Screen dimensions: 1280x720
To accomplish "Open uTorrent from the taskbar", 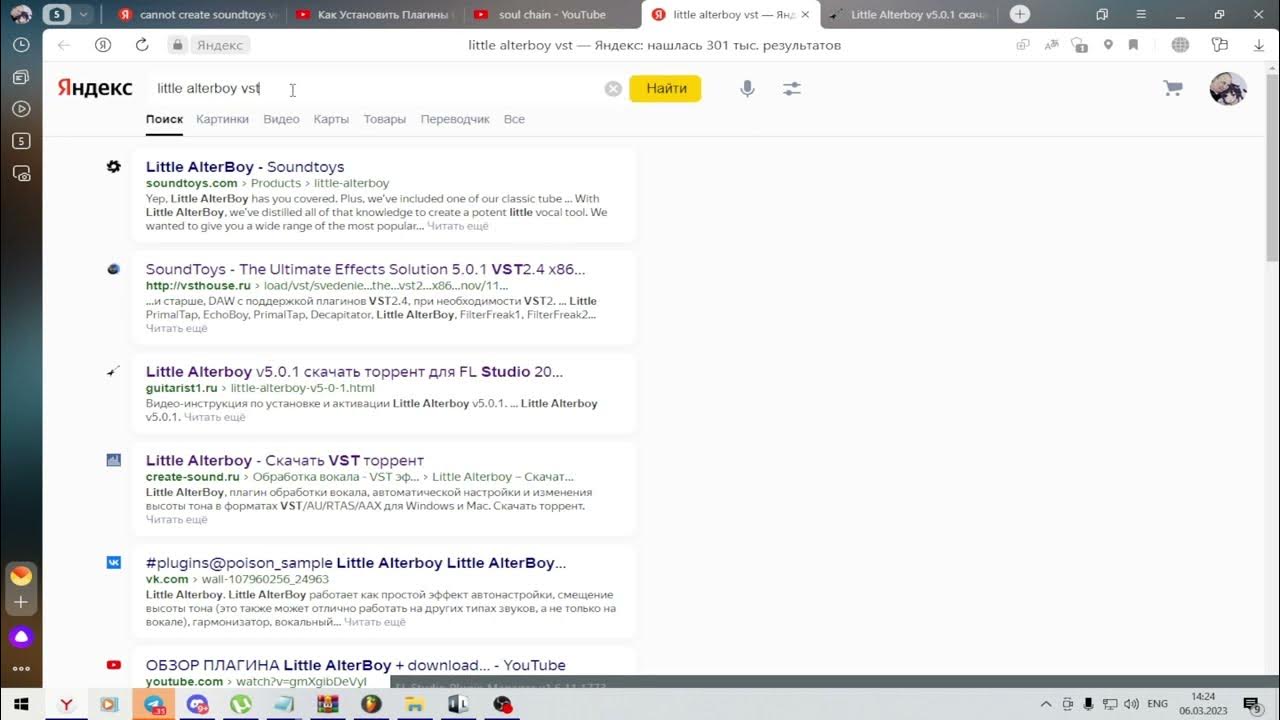I will pos(240,704).
